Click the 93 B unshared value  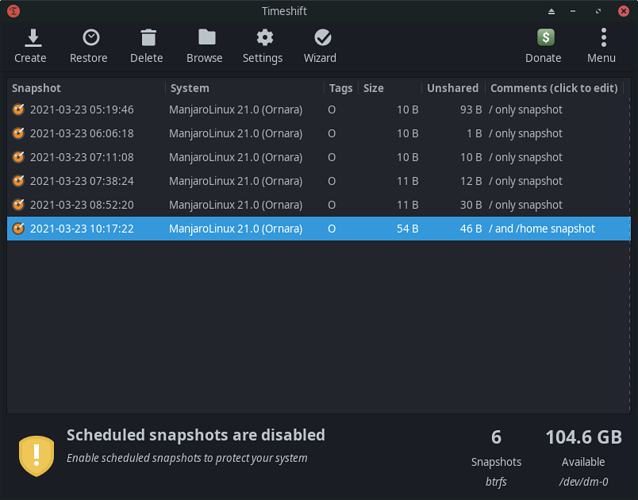(x=471, y=110)
